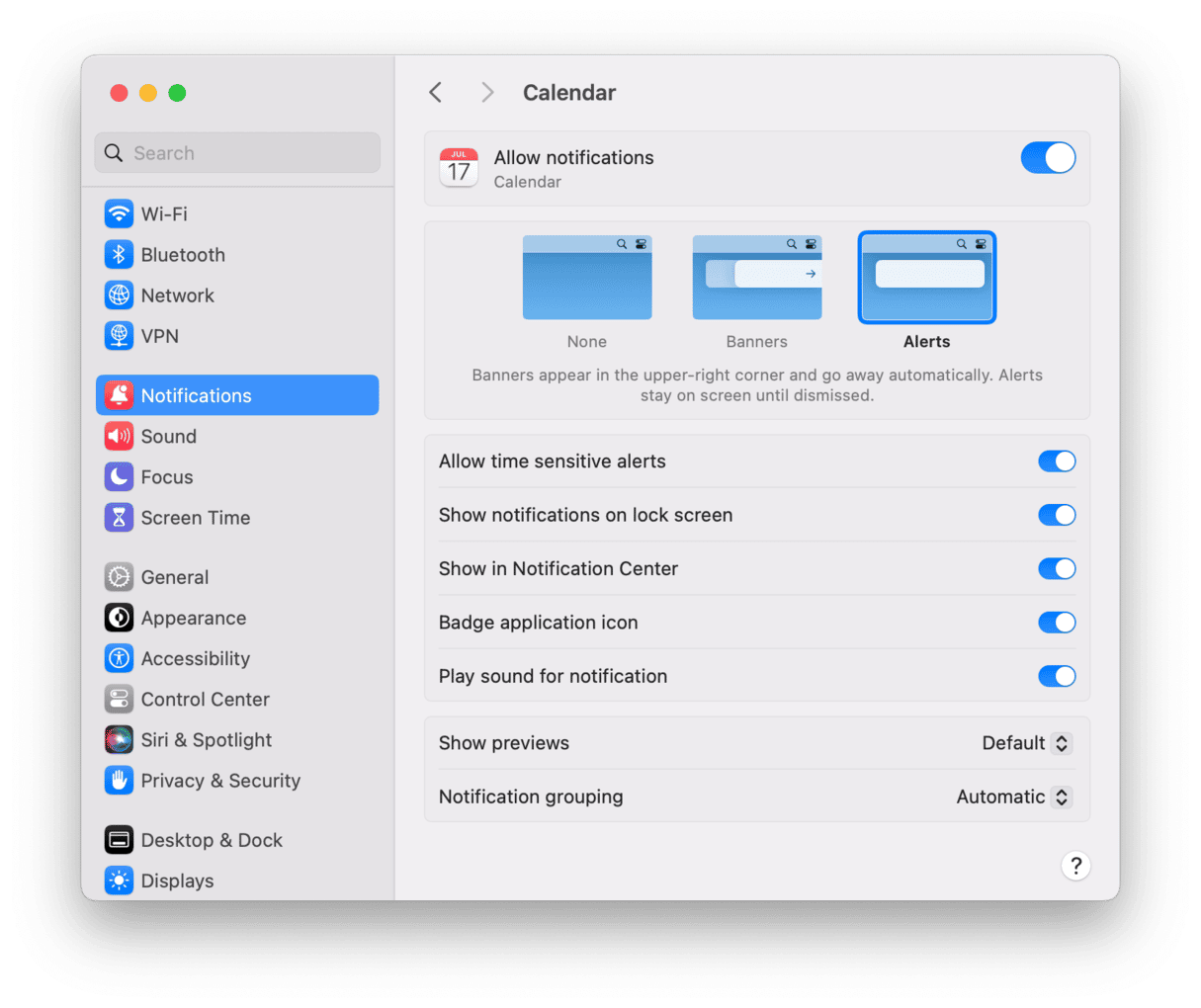This screenshot has height=1008, width=1201.
Task: Expand the Notification grouping dropdown
Action: pyautogui.click(x=1014, y=798)
